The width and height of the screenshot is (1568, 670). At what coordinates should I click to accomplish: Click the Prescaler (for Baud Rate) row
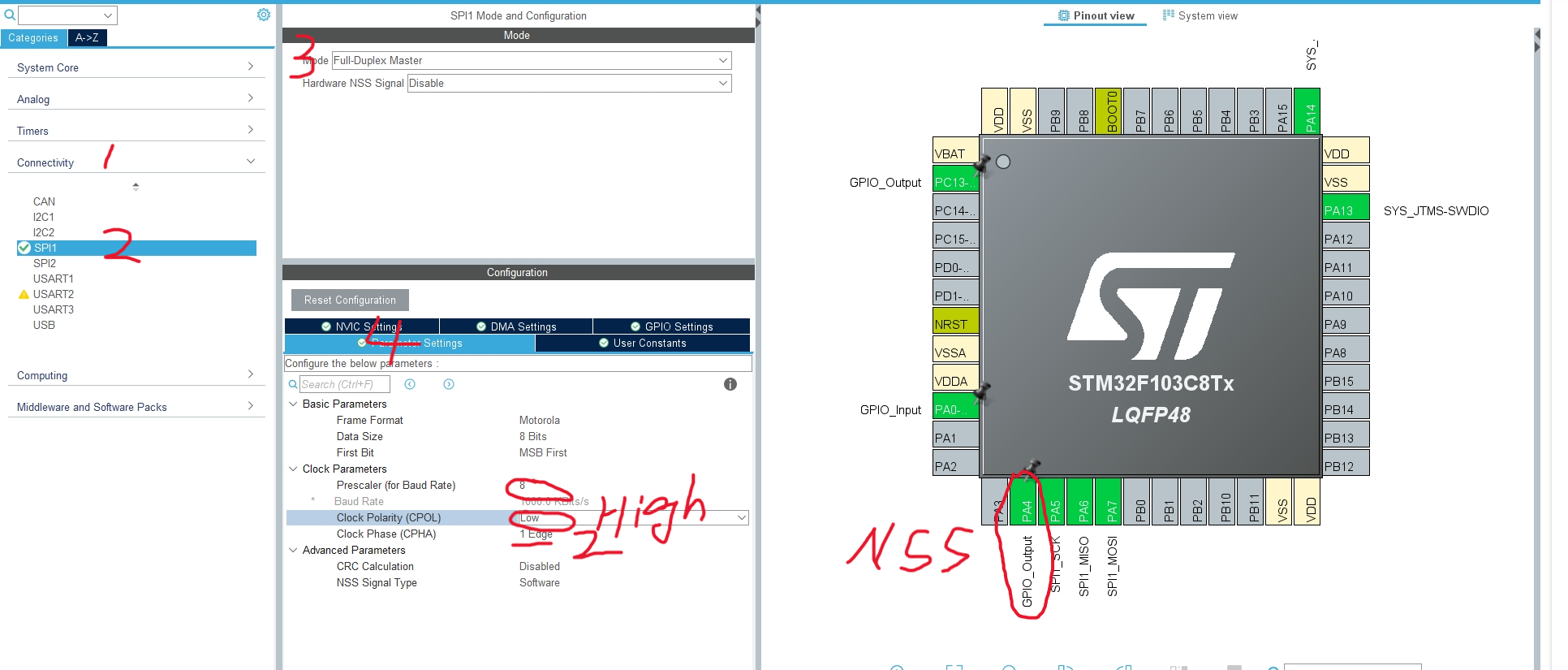point(518,485)
